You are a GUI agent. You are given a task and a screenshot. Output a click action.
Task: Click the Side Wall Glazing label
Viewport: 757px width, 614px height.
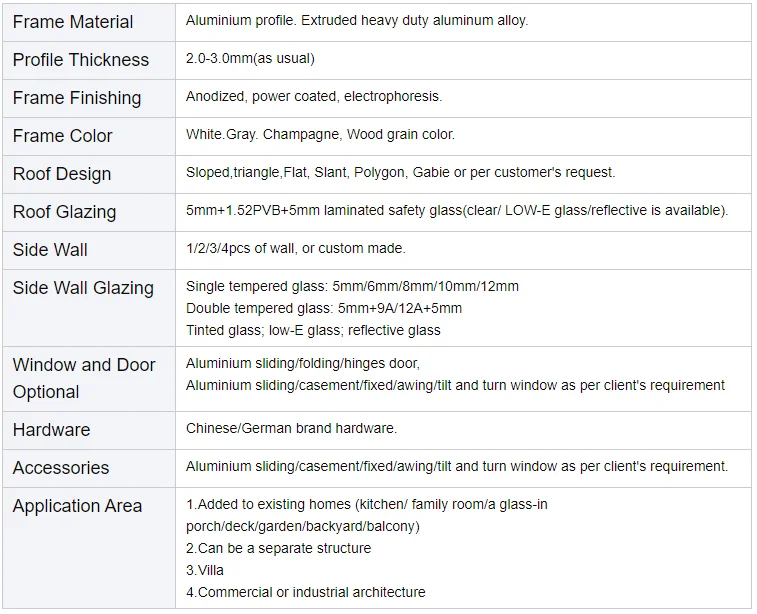point(83,288)
